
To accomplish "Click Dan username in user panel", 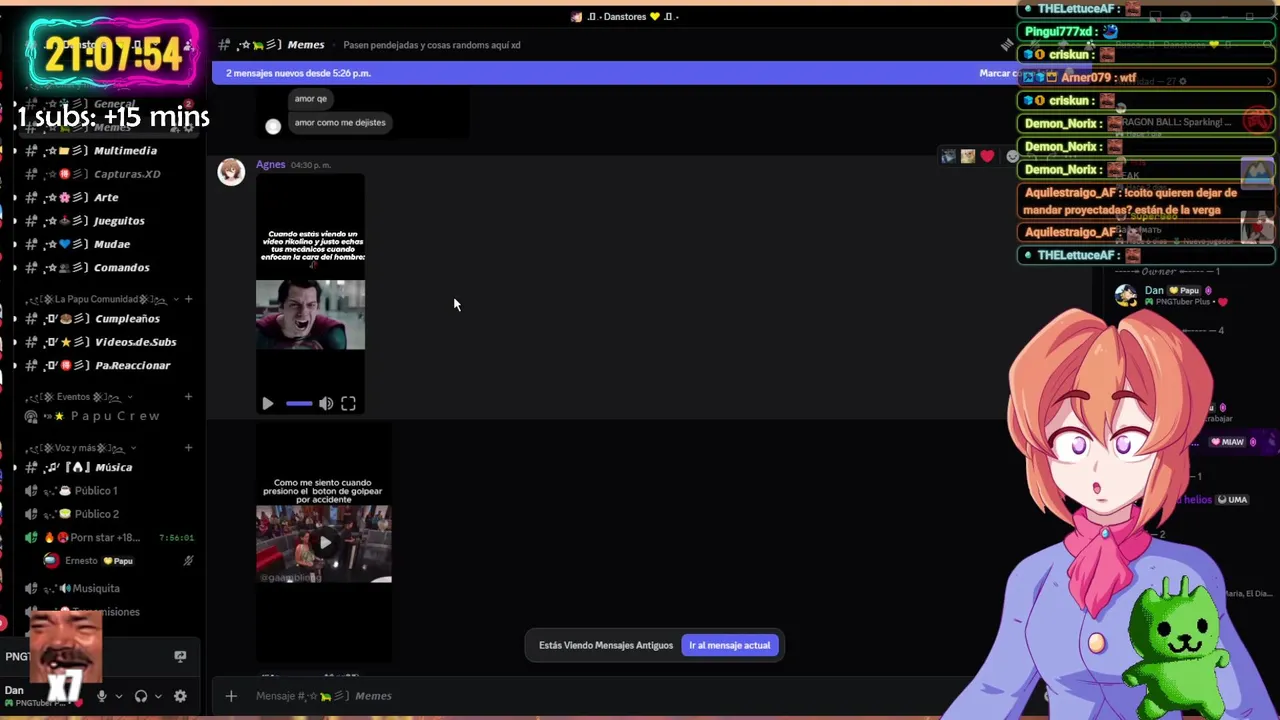I will tap(14, 690).
